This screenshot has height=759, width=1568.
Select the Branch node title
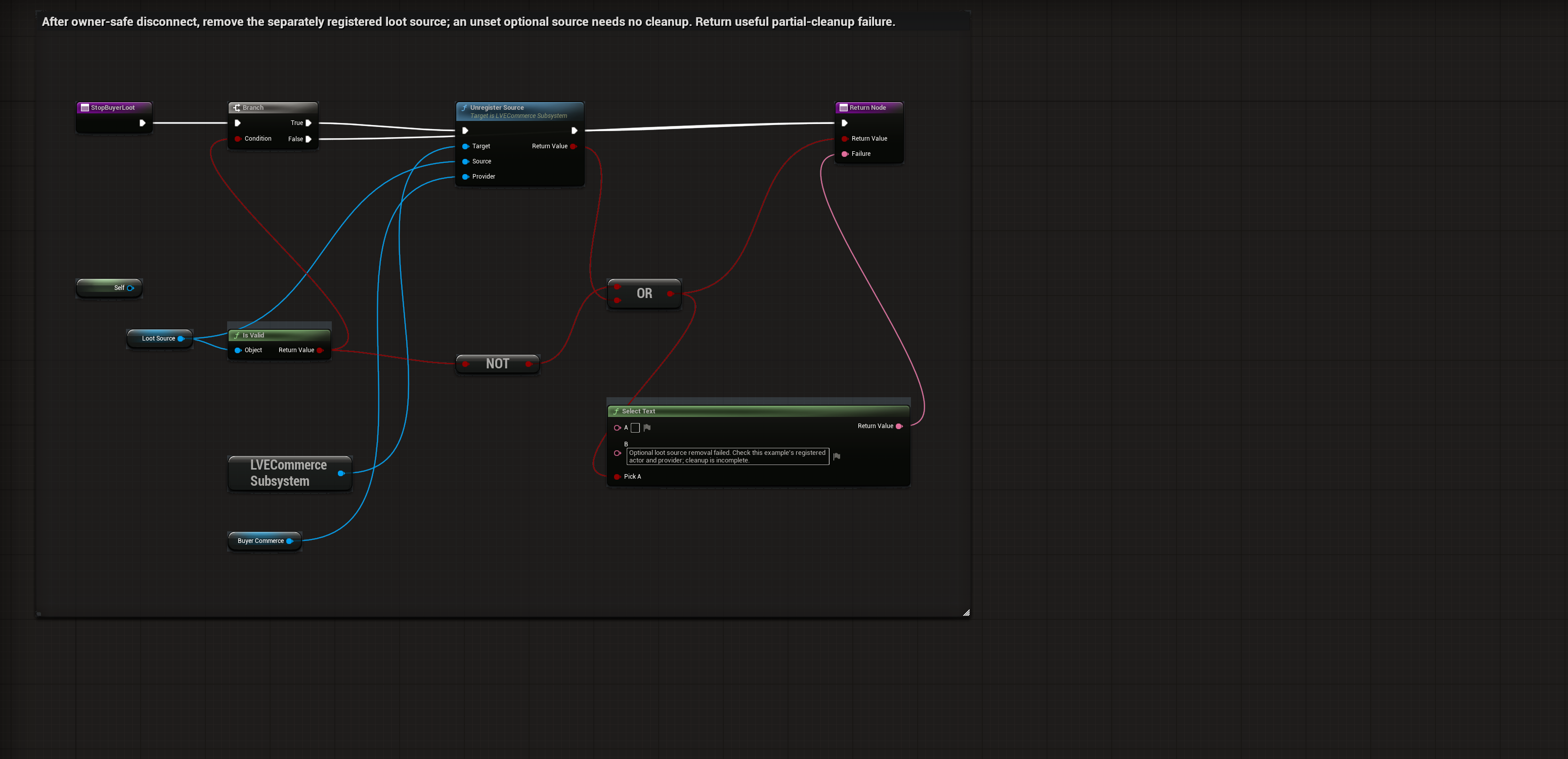[x=253, y=108]
